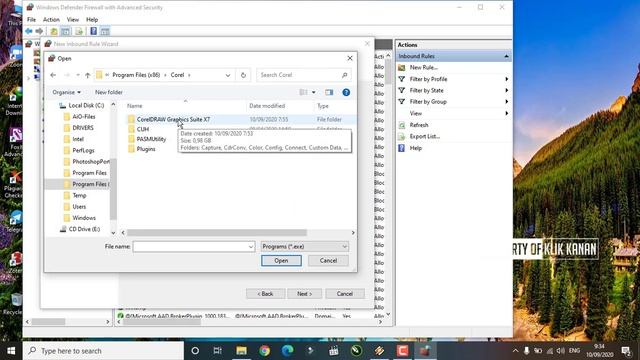
Task: Select the Windows folder in tree
Action: [84, 218]
